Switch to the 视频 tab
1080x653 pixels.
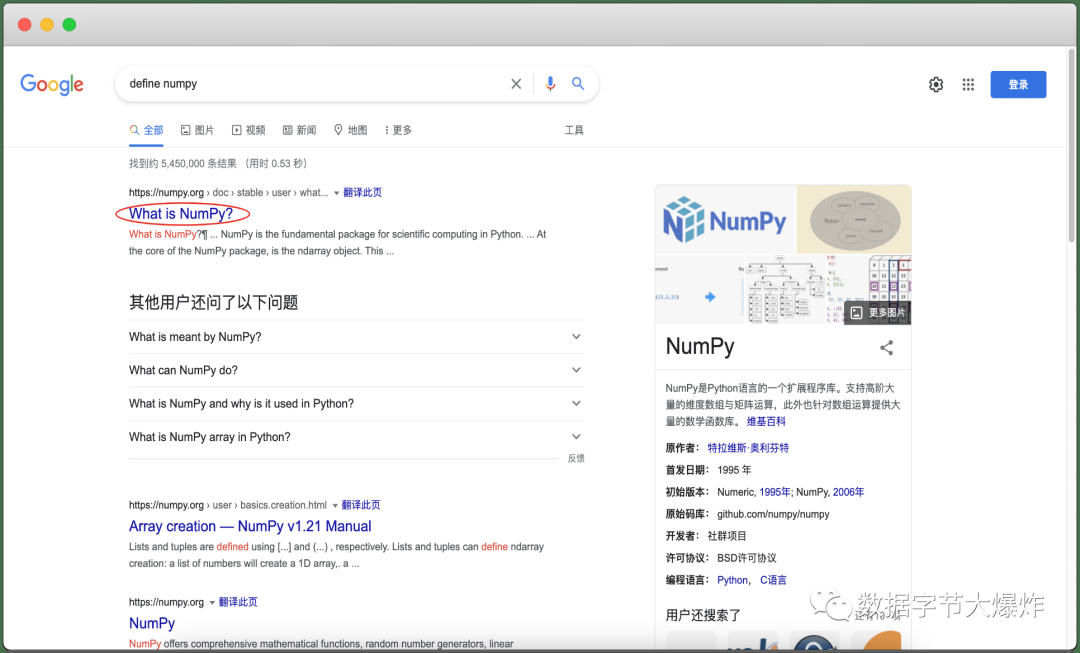248,130
